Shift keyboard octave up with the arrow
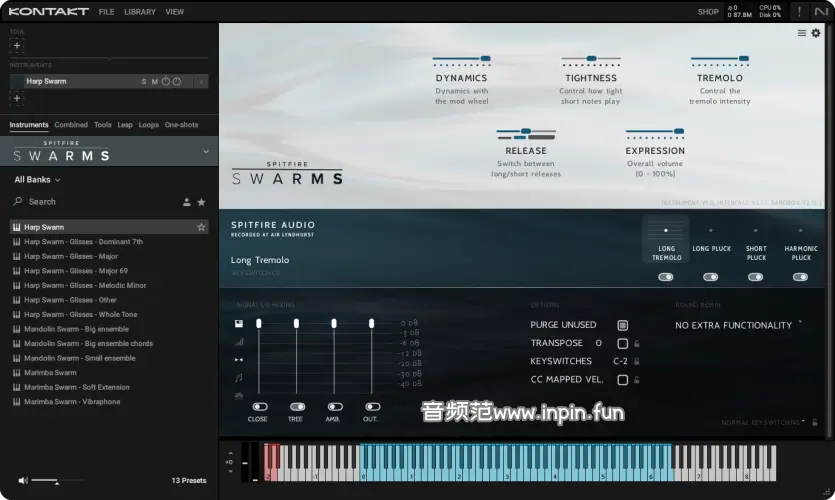The image size is (835, 500). (230, 453)
